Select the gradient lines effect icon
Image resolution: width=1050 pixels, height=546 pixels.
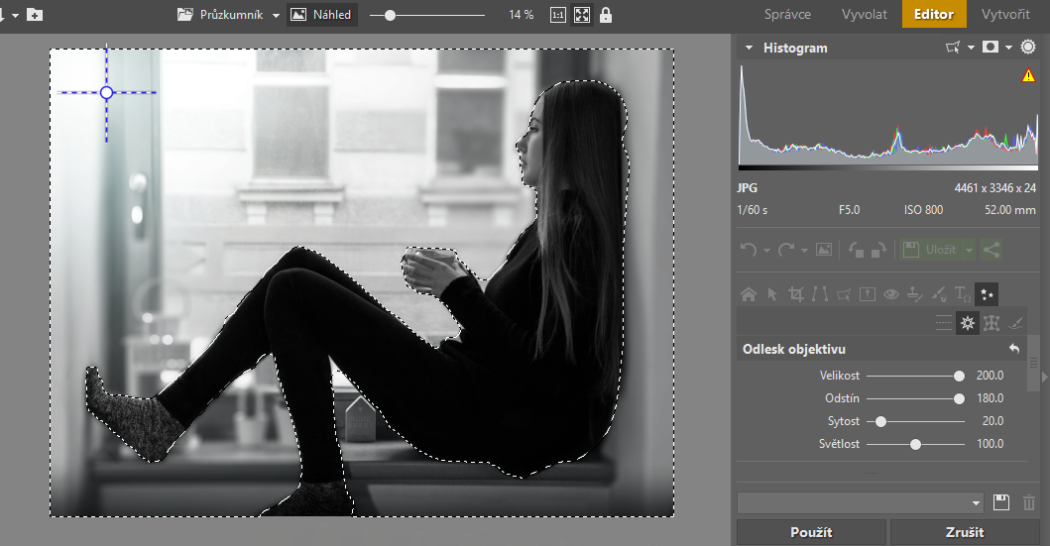944,324
